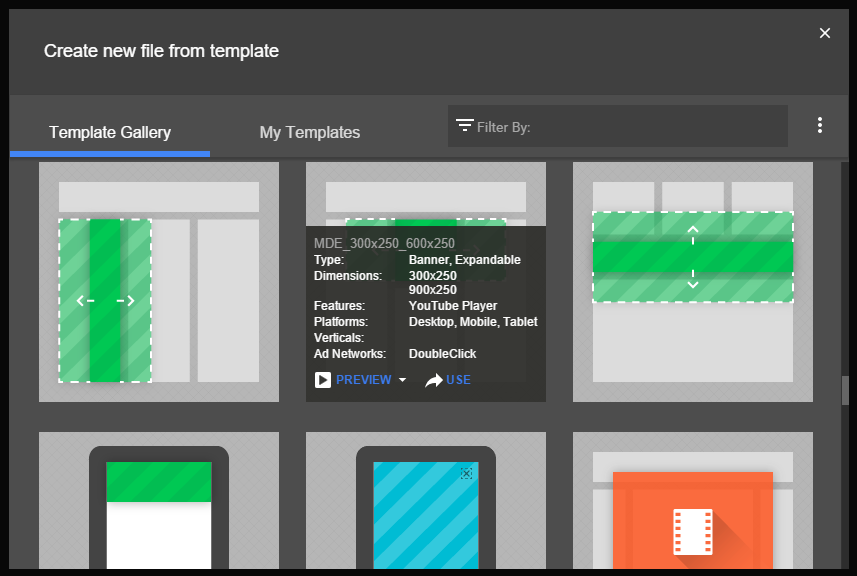The height and width of the screenshot is (576, 857).
Task: Click the down chevron on the vertical expandable banner
Action: click(692, 284)
